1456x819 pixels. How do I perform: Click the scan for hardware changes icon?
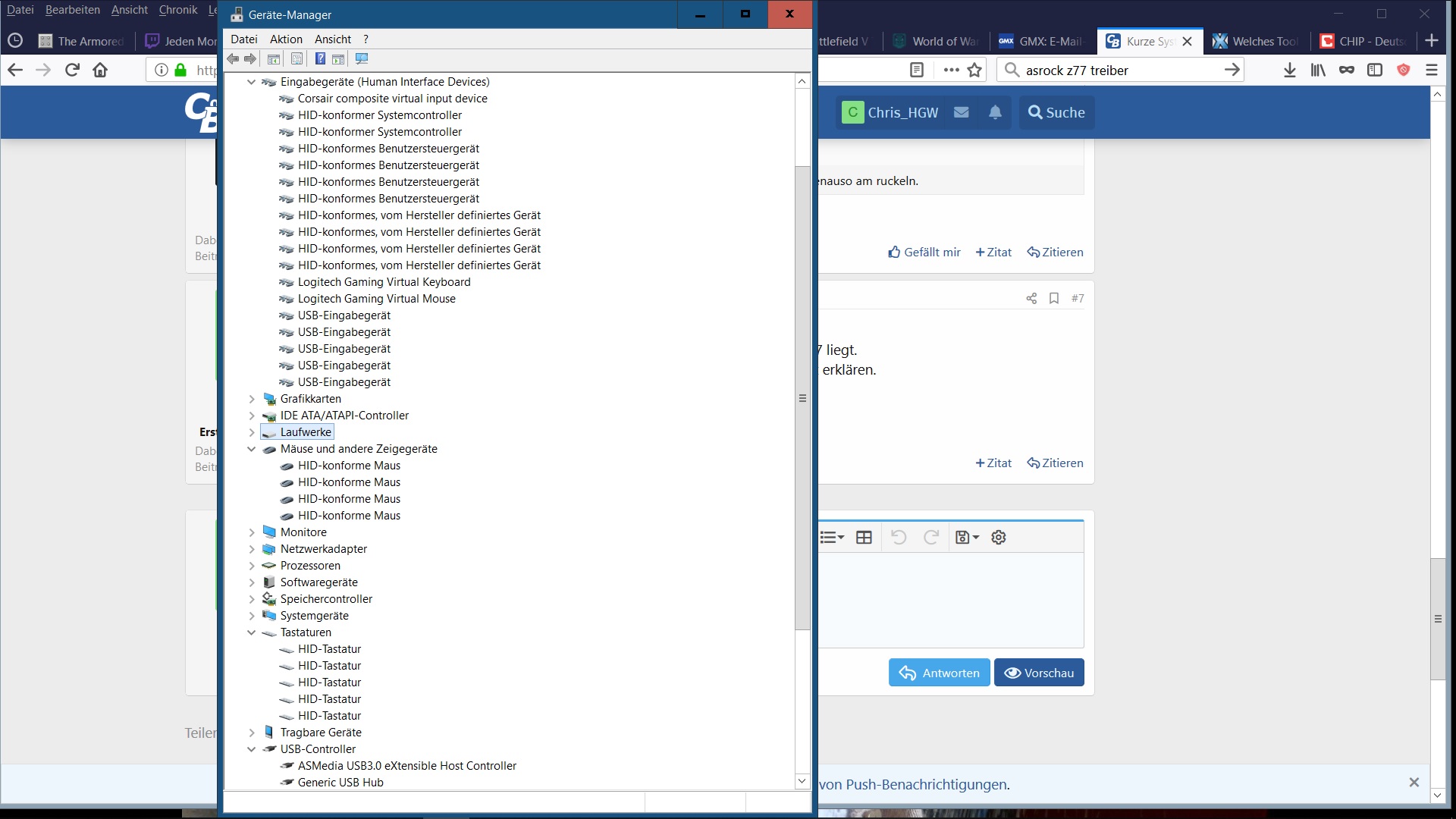point(362,59)
